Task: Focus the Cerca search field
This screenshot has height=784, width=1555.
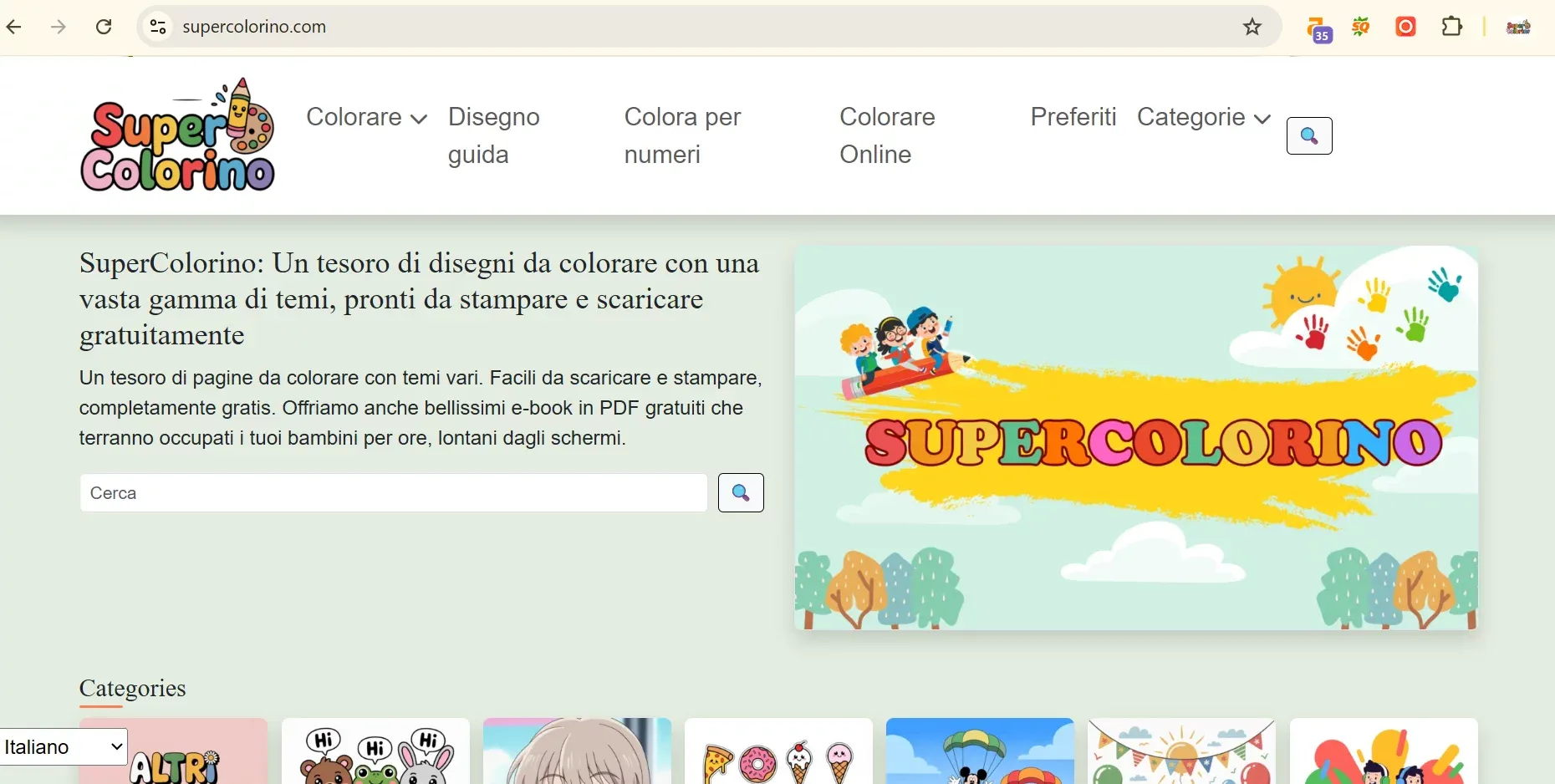Action: 394,492
